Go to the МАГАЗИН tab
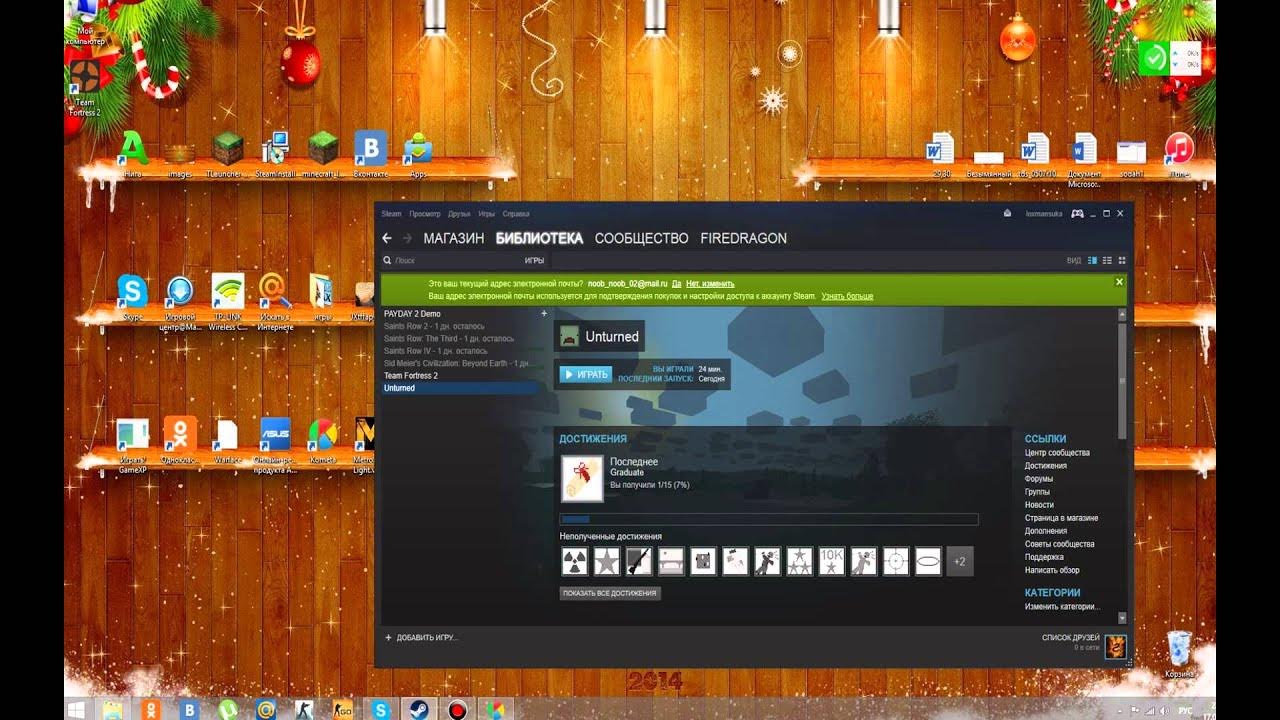Viewport: 1280px width, 720px height. click(453, 238)
